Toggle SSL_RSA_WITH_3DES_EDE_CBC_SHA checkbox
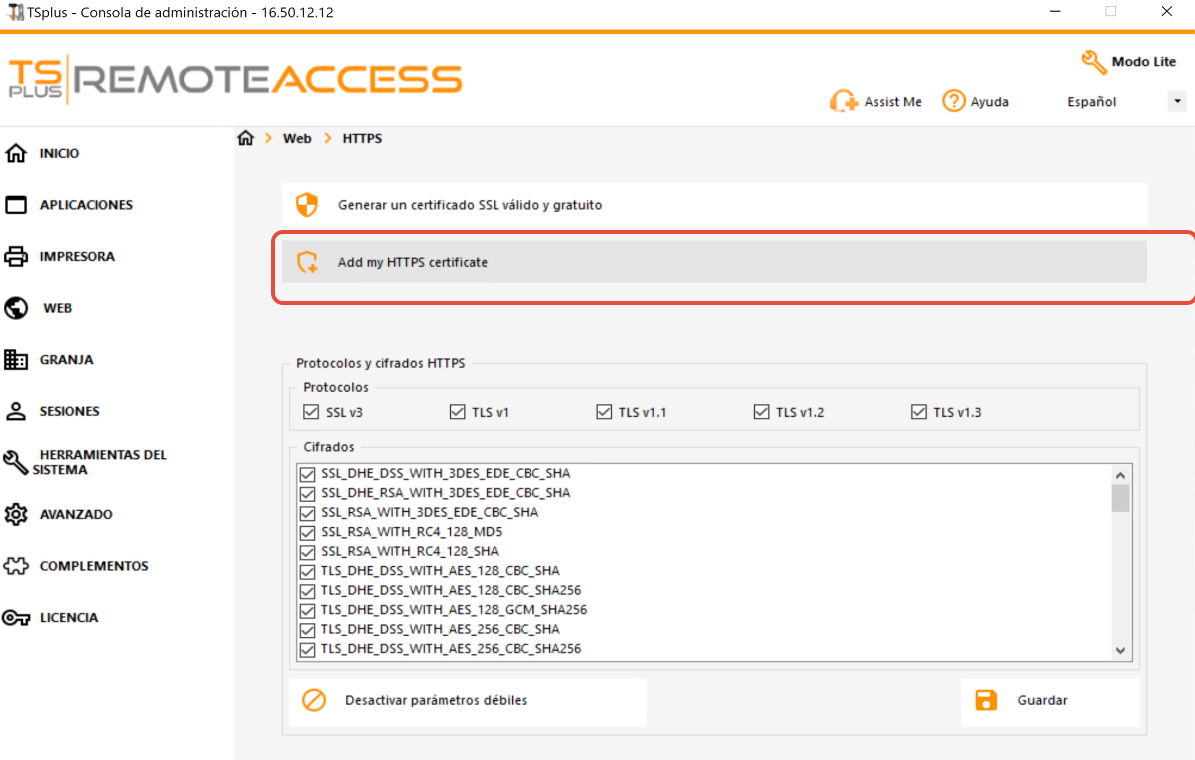 307,513
